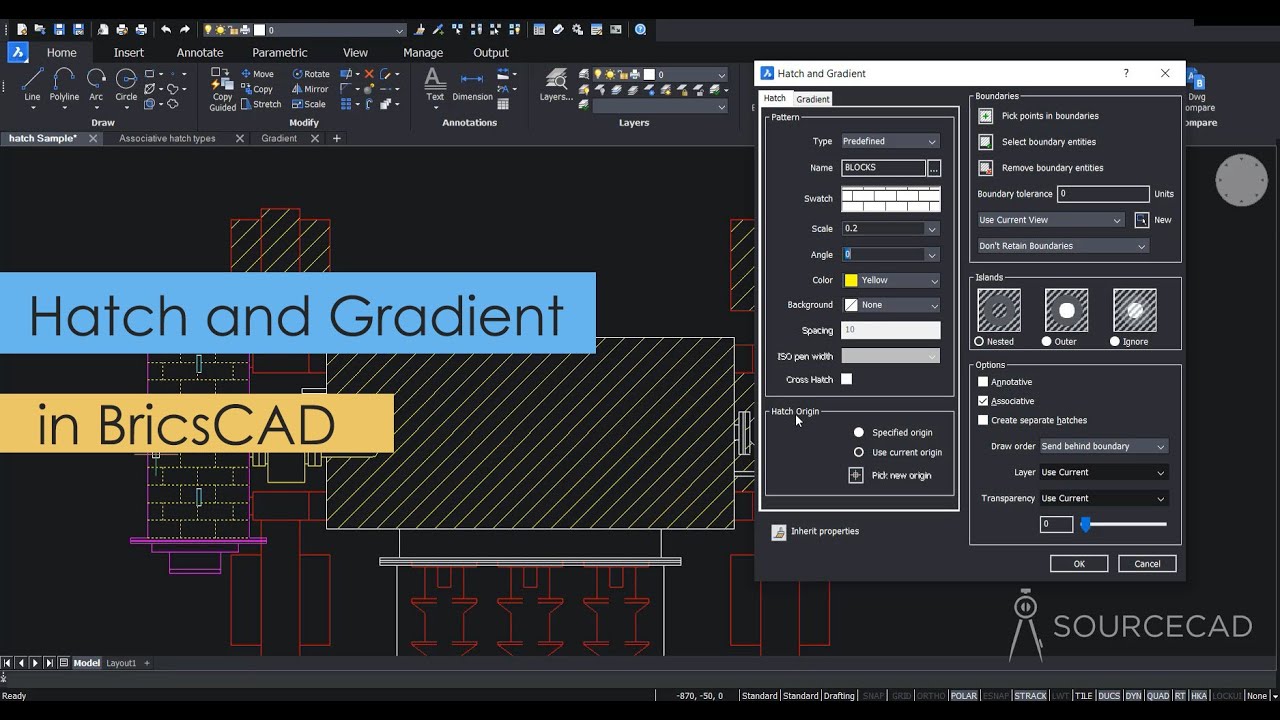The width and height of the screenshot is (1280, 720).
Task: Switch to the Gradient dialog tab
Action: 812,99
